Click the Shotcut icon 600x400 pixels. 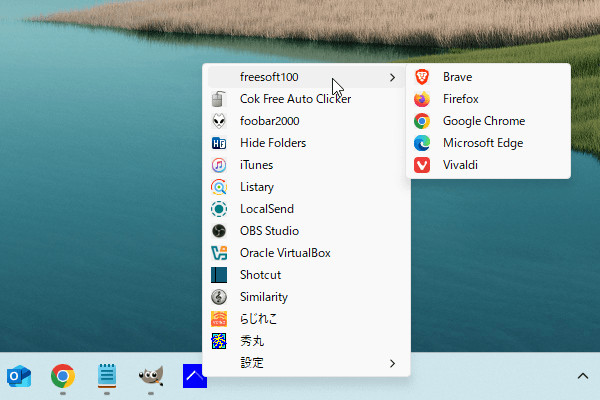click(219, 275)
